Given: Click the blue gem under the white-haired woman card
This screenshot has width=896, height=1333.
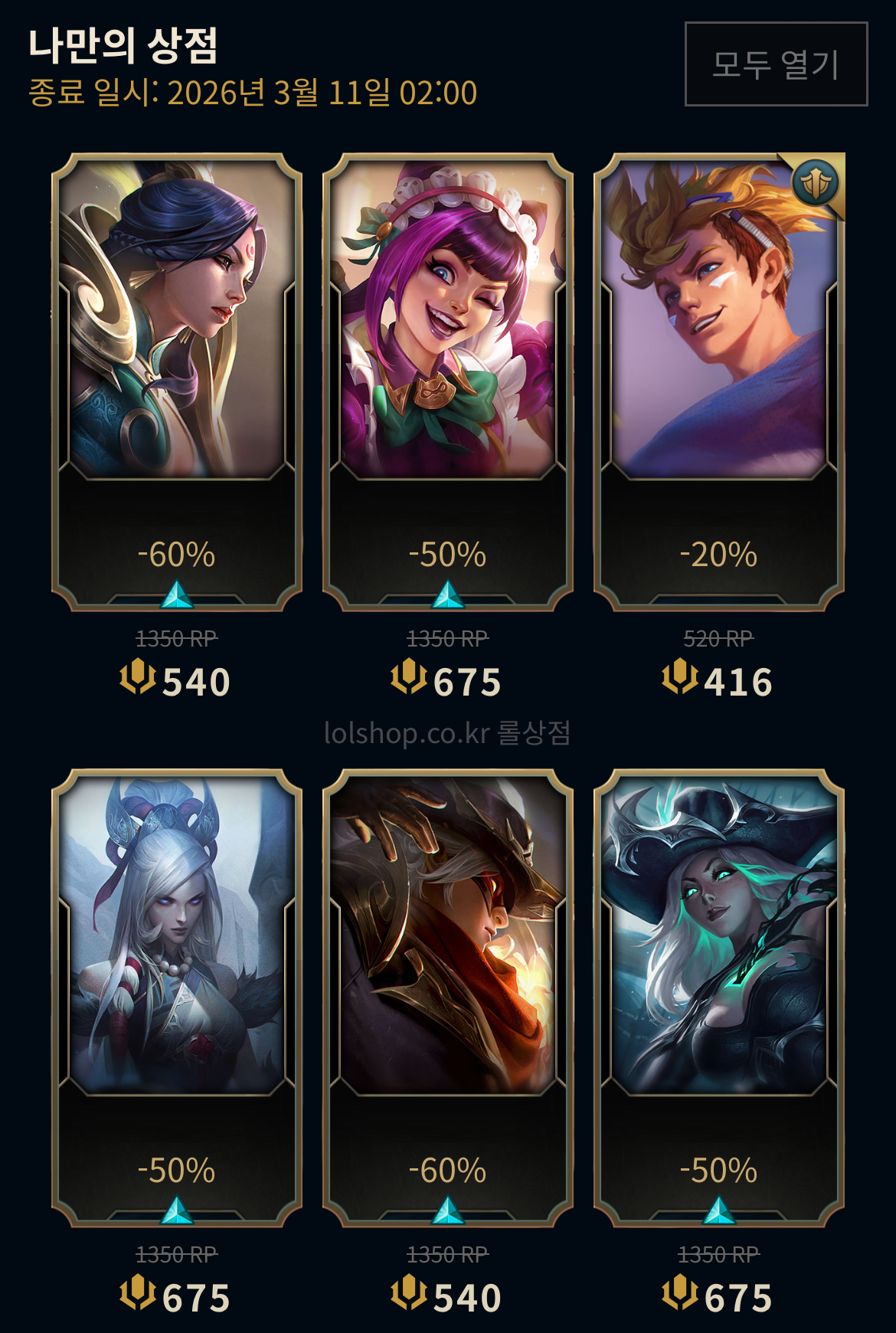Looking at the screenshot, I should [177, 1211].
